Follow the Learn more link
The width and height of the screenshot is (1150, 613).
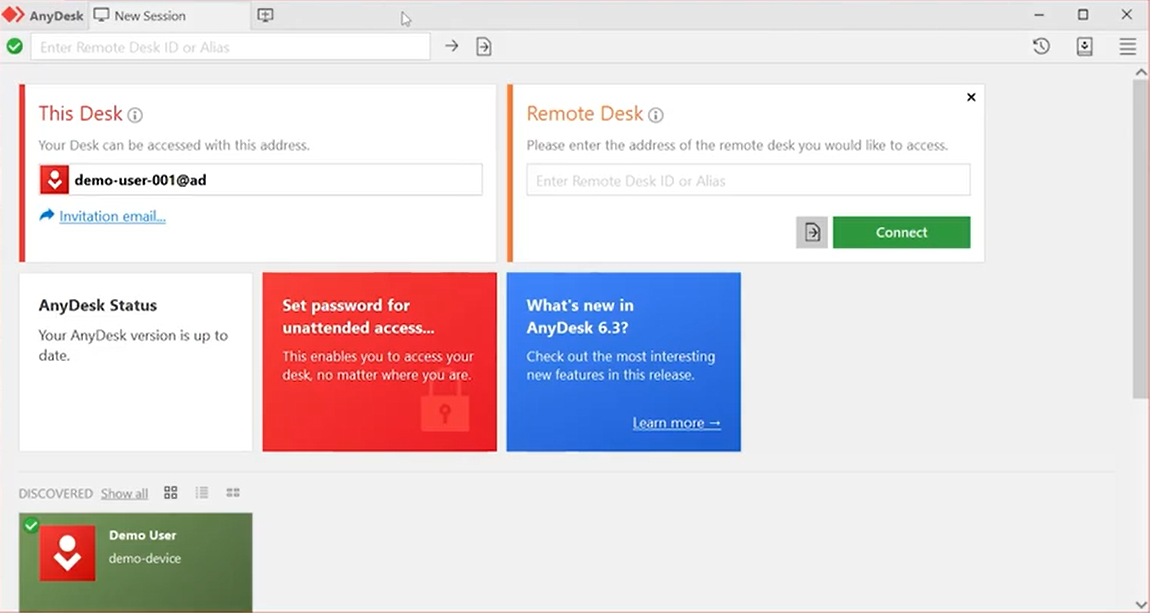click(x=677, y=423)
